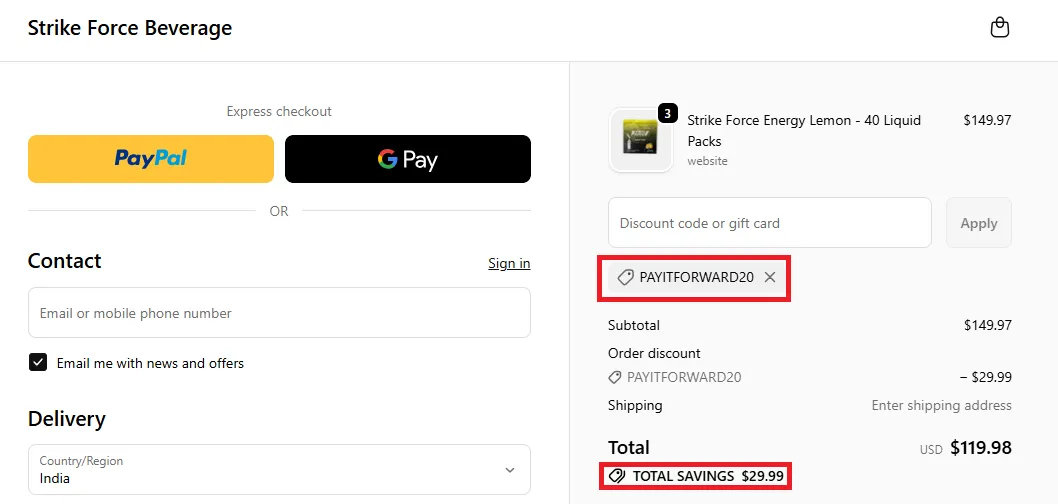Image resolution: width=1058 pixels, height=504 pixels.
Task: Remove the PAYITFORWARD20 discount code
Action: (770, 277)
